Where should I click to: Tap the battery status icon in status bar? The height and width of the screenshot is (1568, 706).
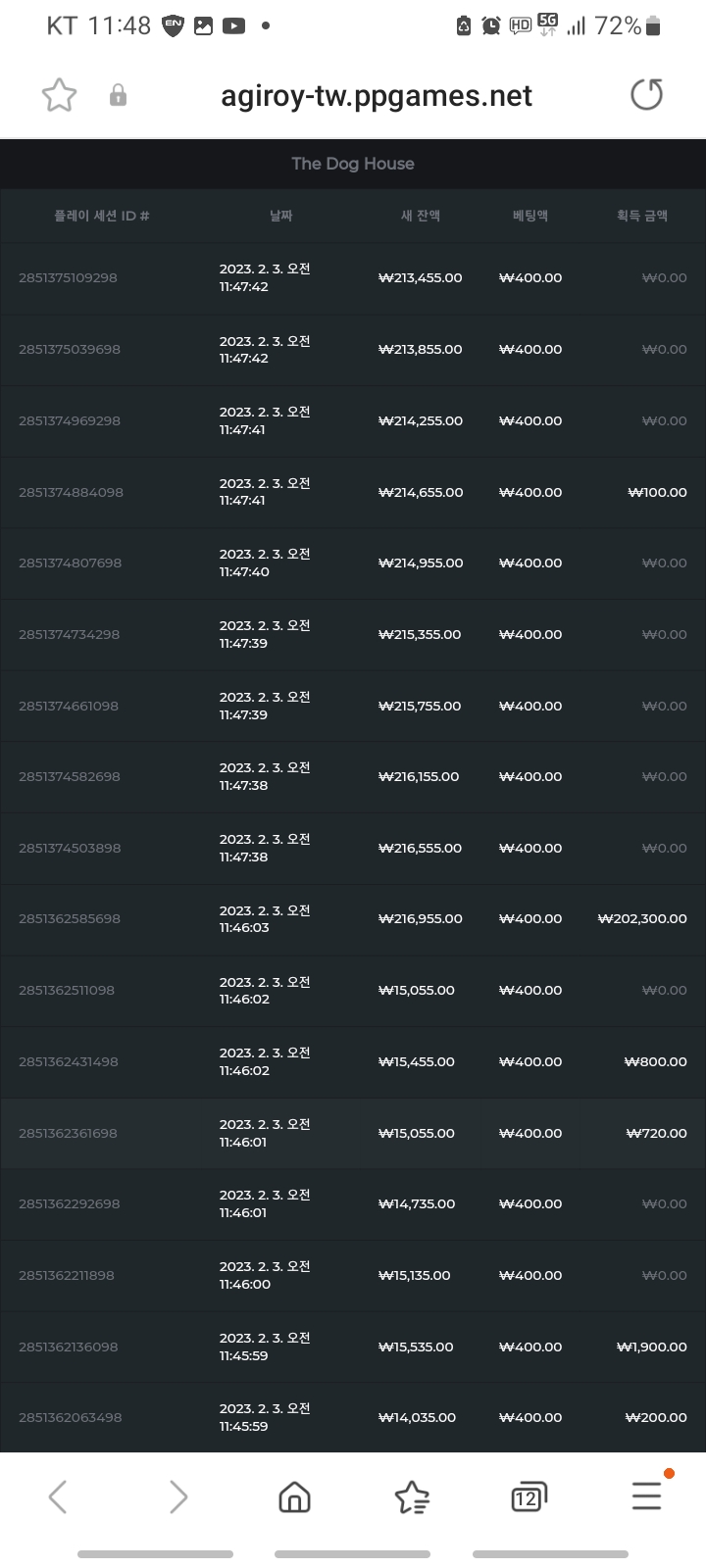click(x=654, y=26)
